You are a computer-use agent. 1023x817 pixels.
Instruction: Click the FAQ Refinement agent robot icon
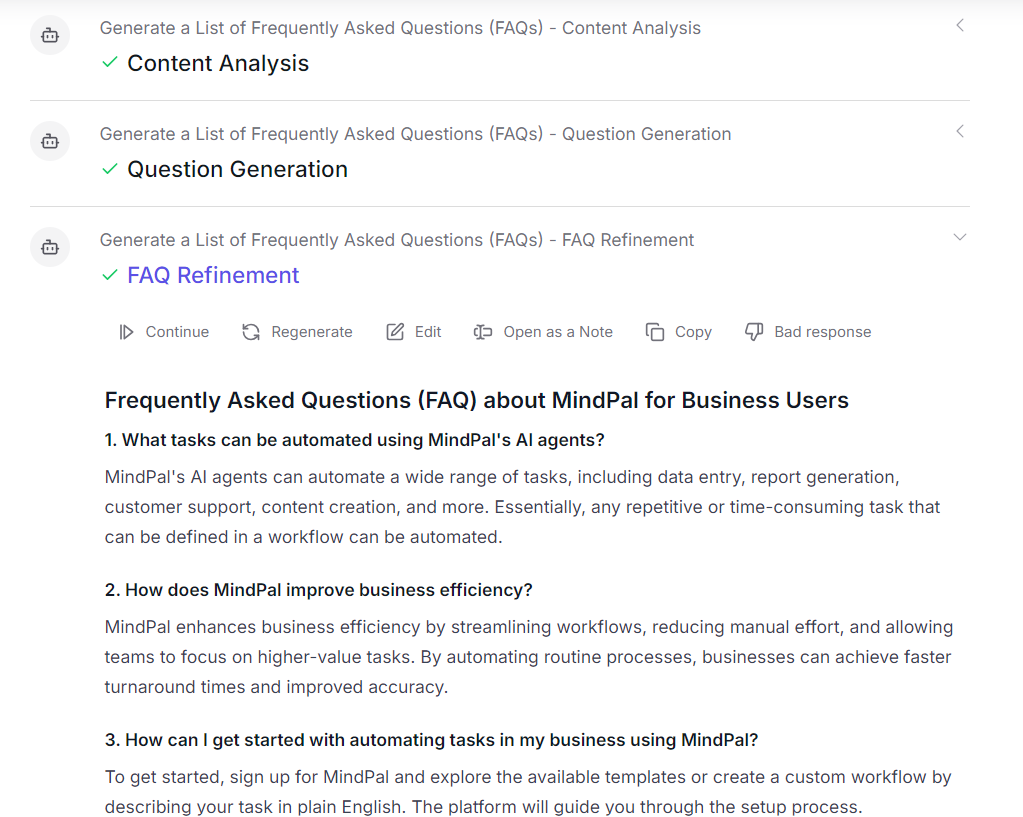[x=50, y=247]
